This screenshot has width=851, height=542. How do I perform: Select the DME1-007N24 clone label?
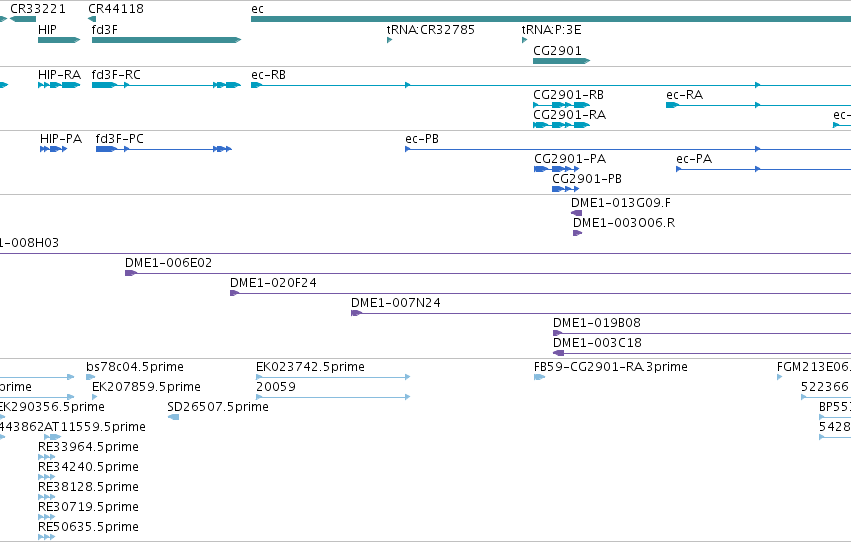396,303
